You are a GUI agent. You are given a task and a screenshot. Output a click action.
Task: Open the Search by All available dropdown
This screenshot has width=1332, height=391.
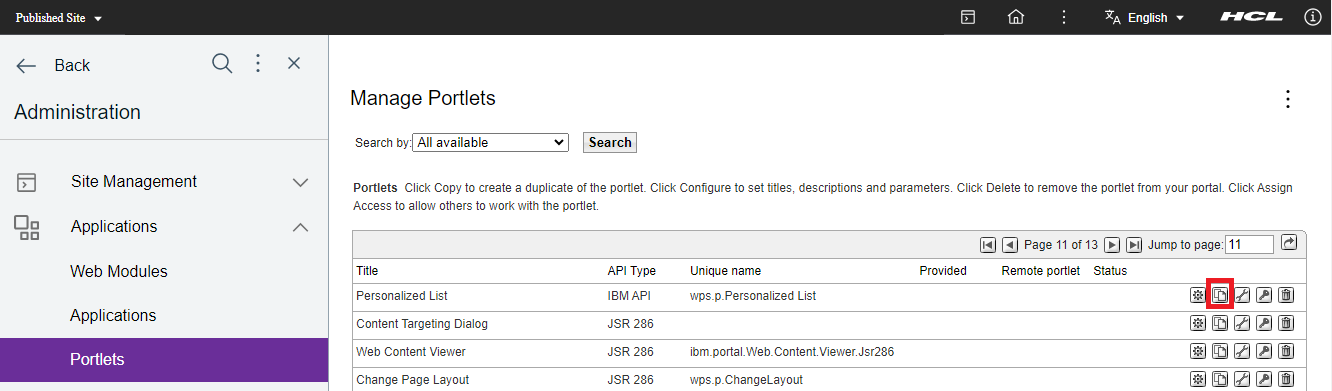[490, 142]
